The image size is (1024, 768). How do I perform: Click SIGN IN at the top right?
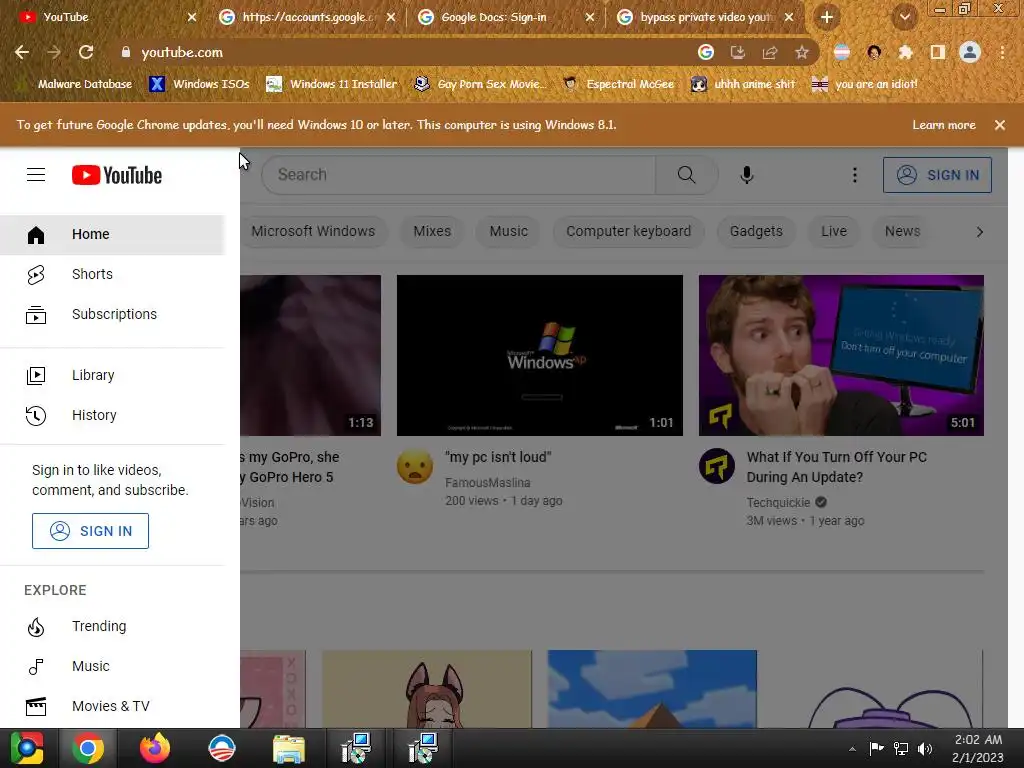pos(937,175)
